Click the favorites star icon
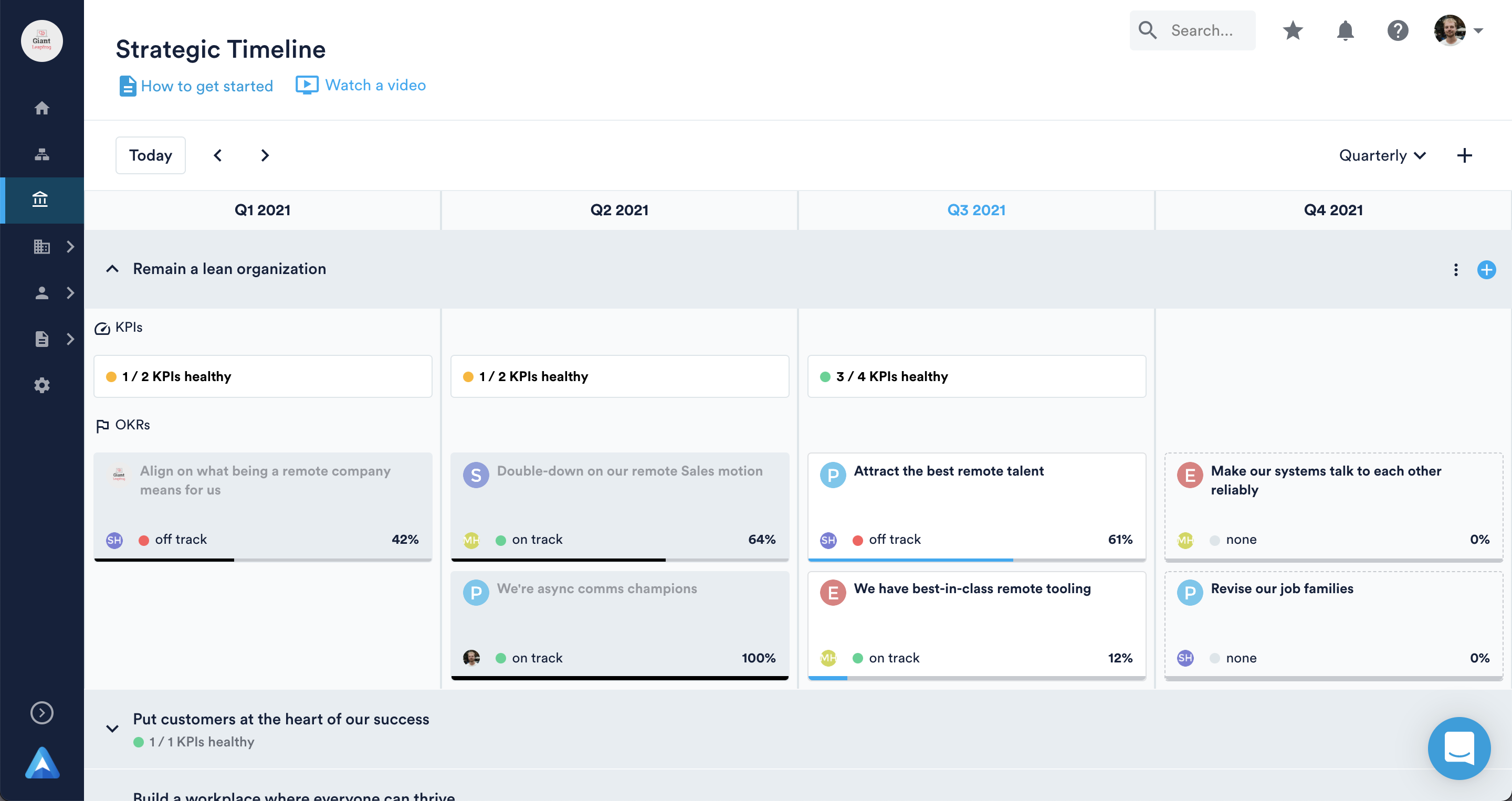Viewport: 1512px width, 801px height. 1293,30
